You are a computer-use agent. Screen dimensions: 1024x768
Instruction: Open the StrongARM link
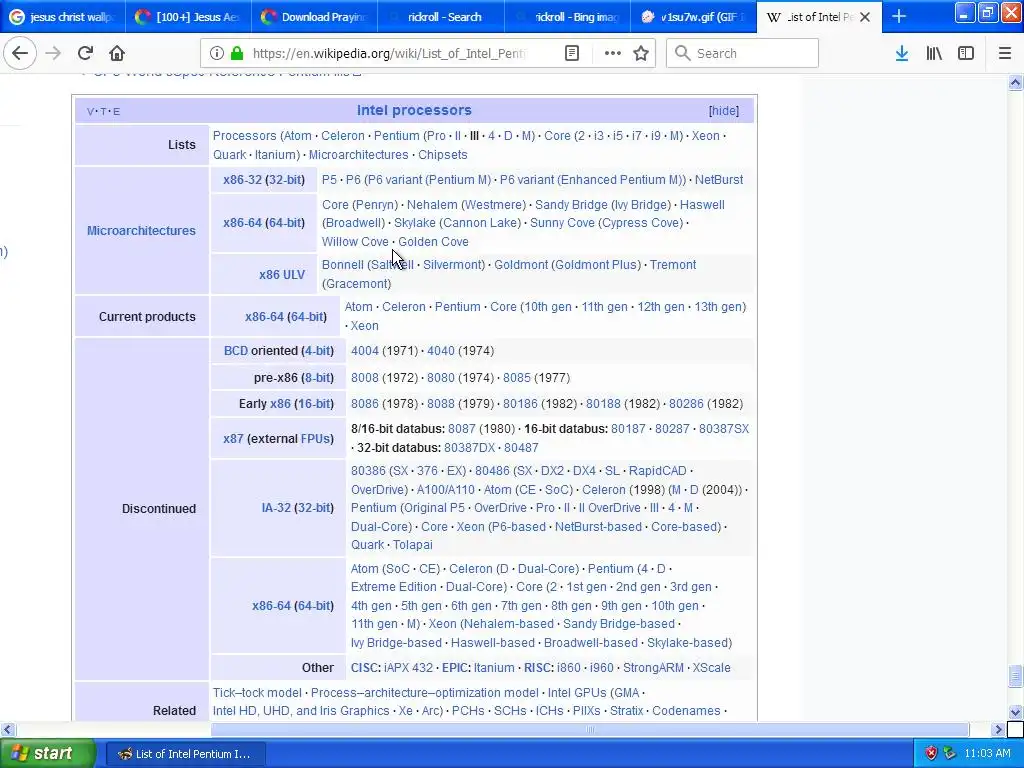653,668
